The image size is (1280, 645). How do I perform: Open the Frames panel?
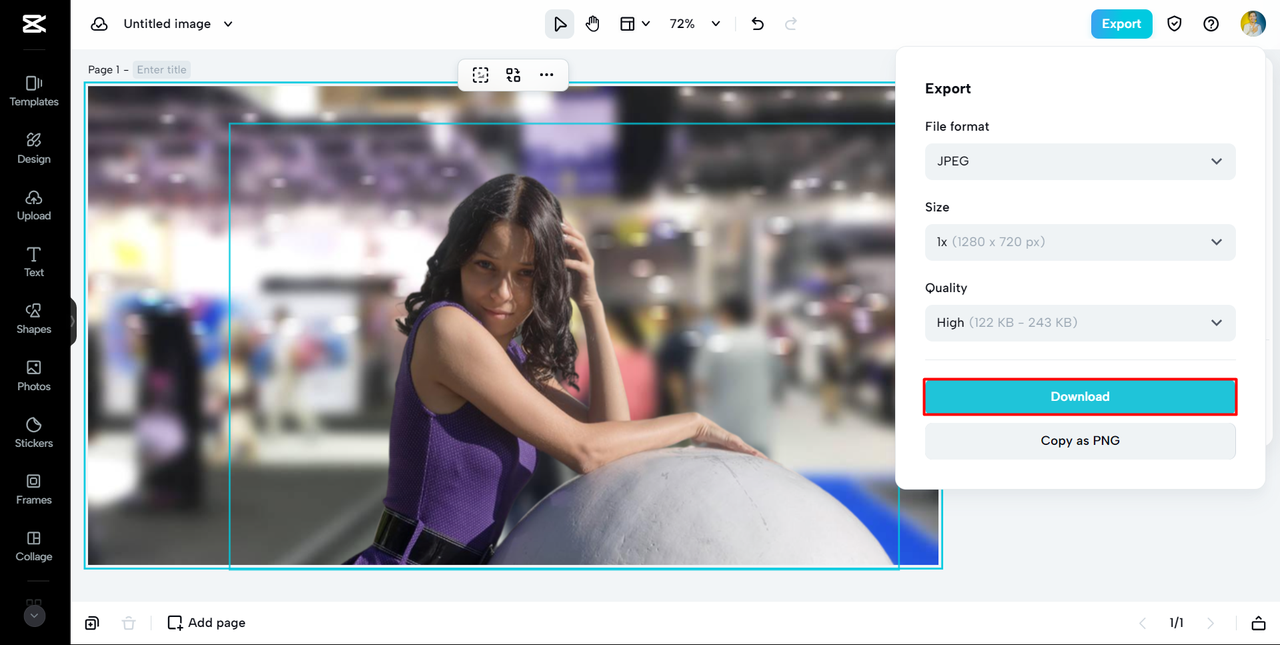click(x=34, y=488)
